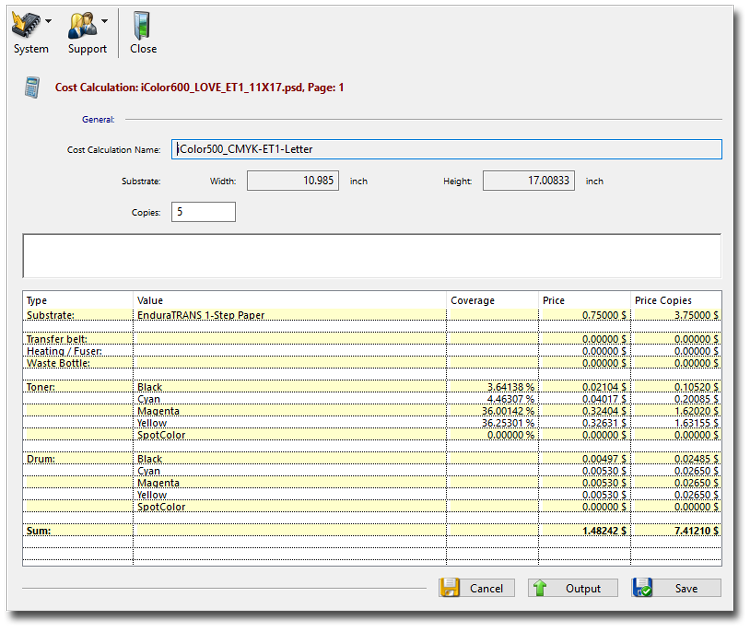Viewport: 750px width, 632px height.
Task: Click the Cancel floppy disk icon
Action: point(450,588)
